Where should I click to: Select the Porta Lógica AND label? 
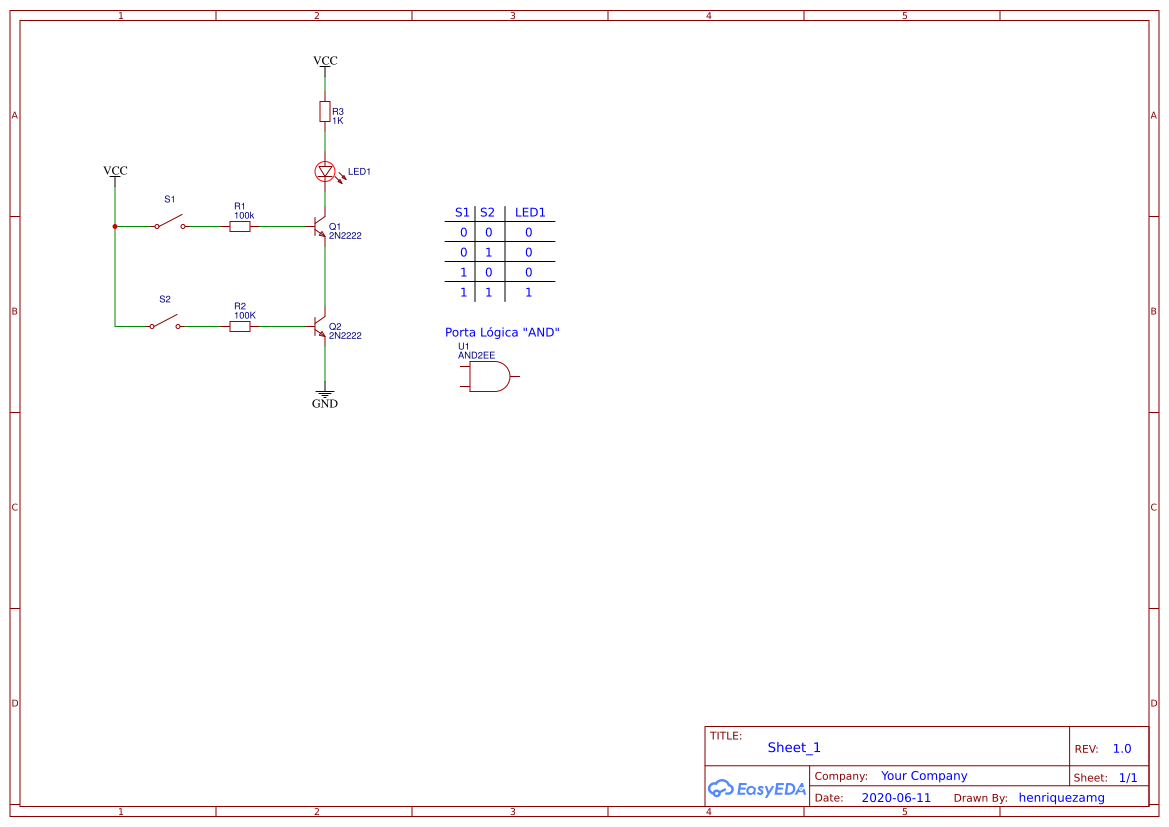503,331
